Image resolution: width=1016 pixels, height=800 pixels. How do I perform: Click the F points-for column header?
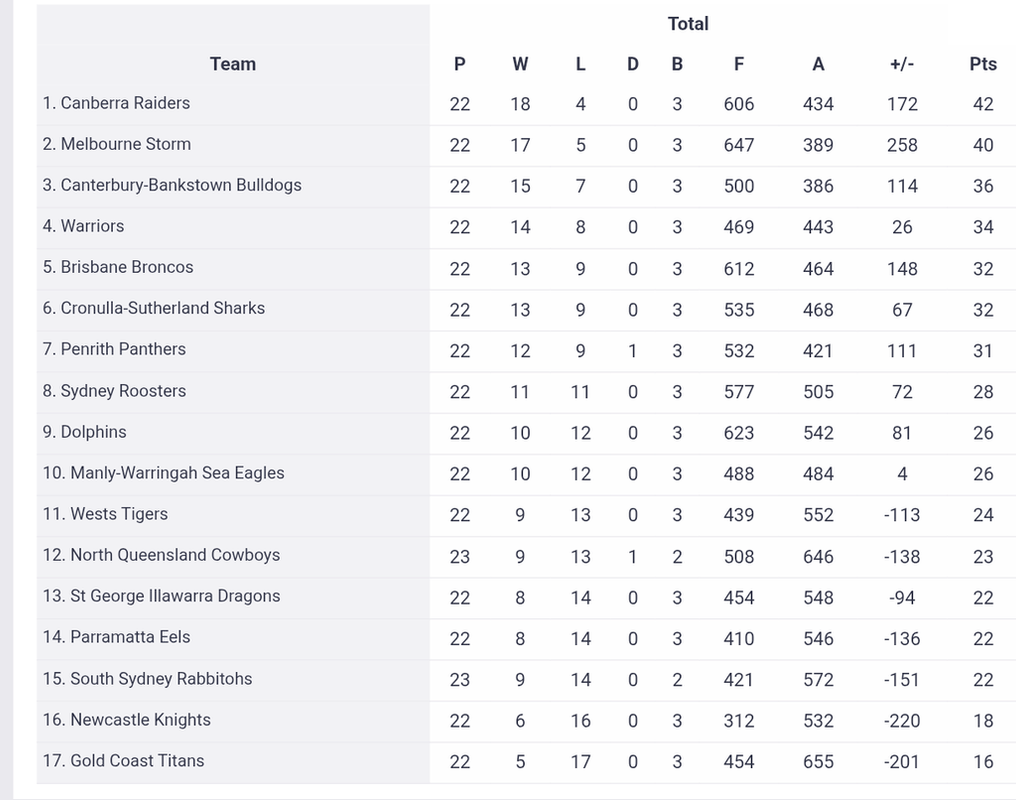click(738, 64)
